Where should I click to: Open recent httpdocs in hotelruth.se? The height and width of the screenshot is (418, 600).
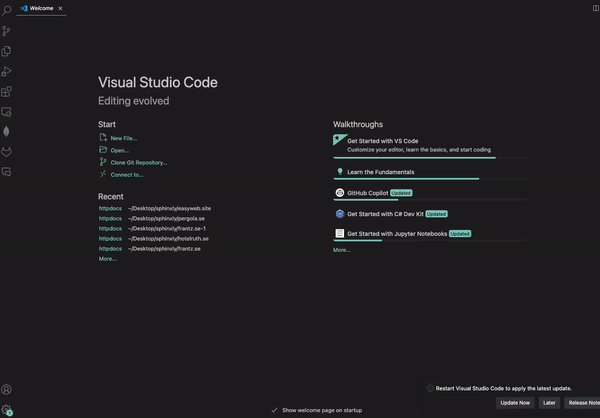[110, 238]
